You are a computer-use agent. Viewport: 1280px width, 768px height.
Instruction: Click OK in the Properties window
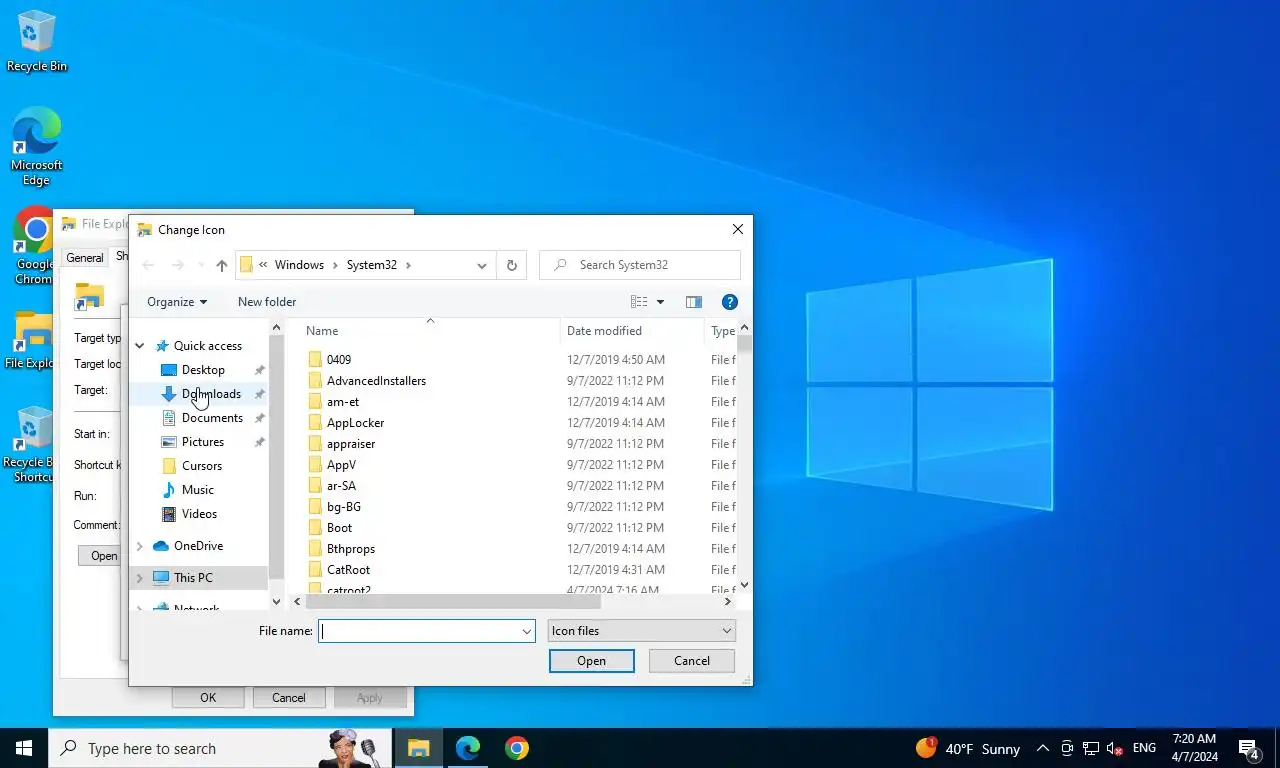coord(208,698)
